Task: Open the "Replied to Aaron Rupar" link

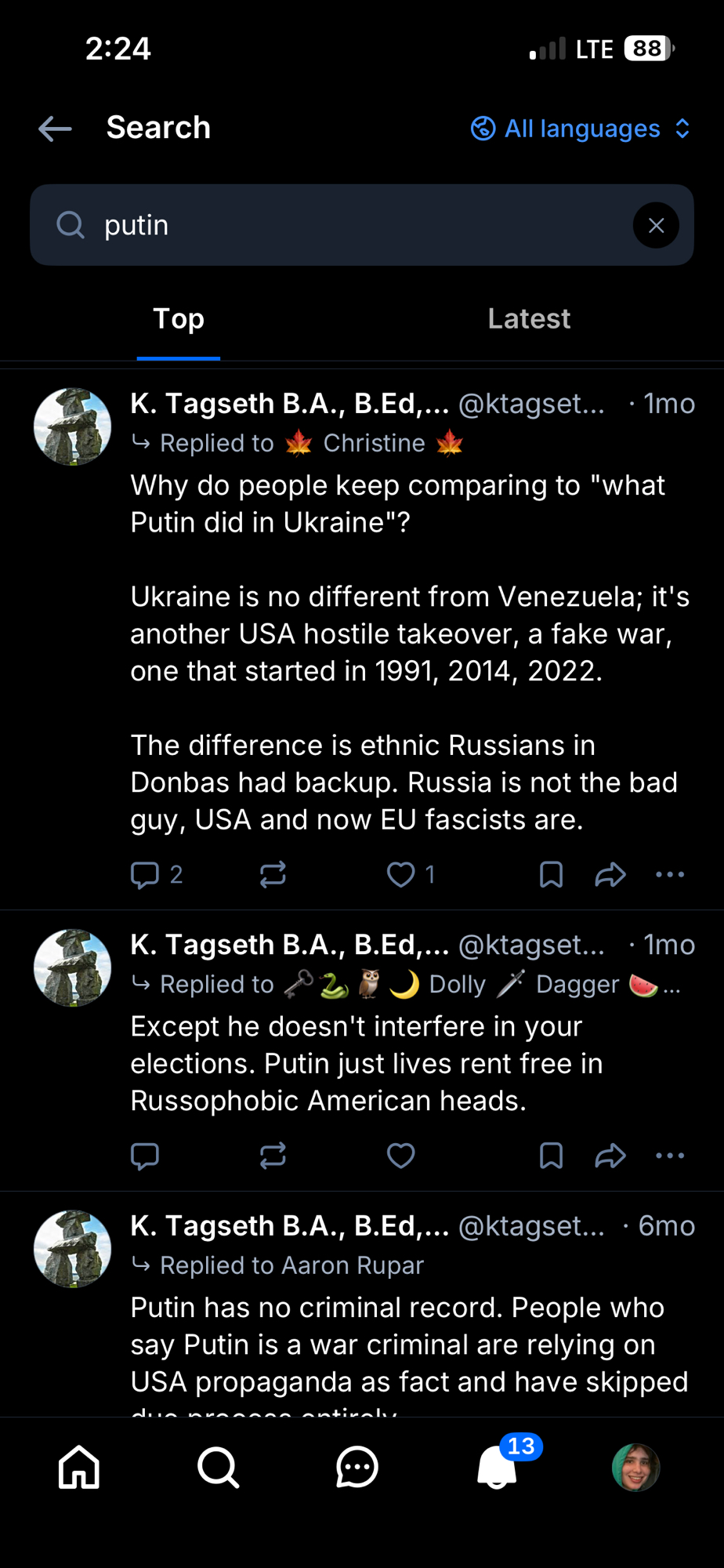Action: tap(291, 1265)
